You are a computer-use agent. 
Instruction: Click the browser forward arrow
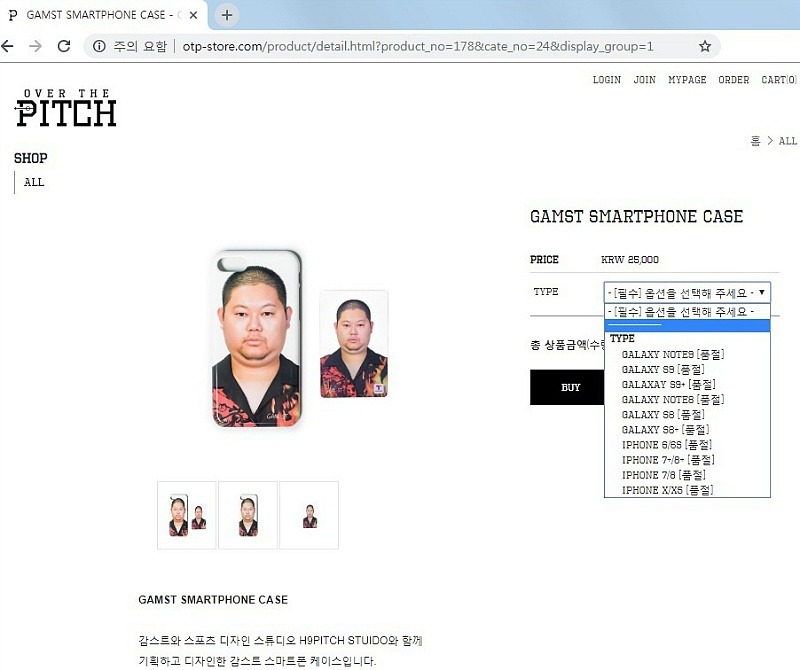tap(35, 46)
